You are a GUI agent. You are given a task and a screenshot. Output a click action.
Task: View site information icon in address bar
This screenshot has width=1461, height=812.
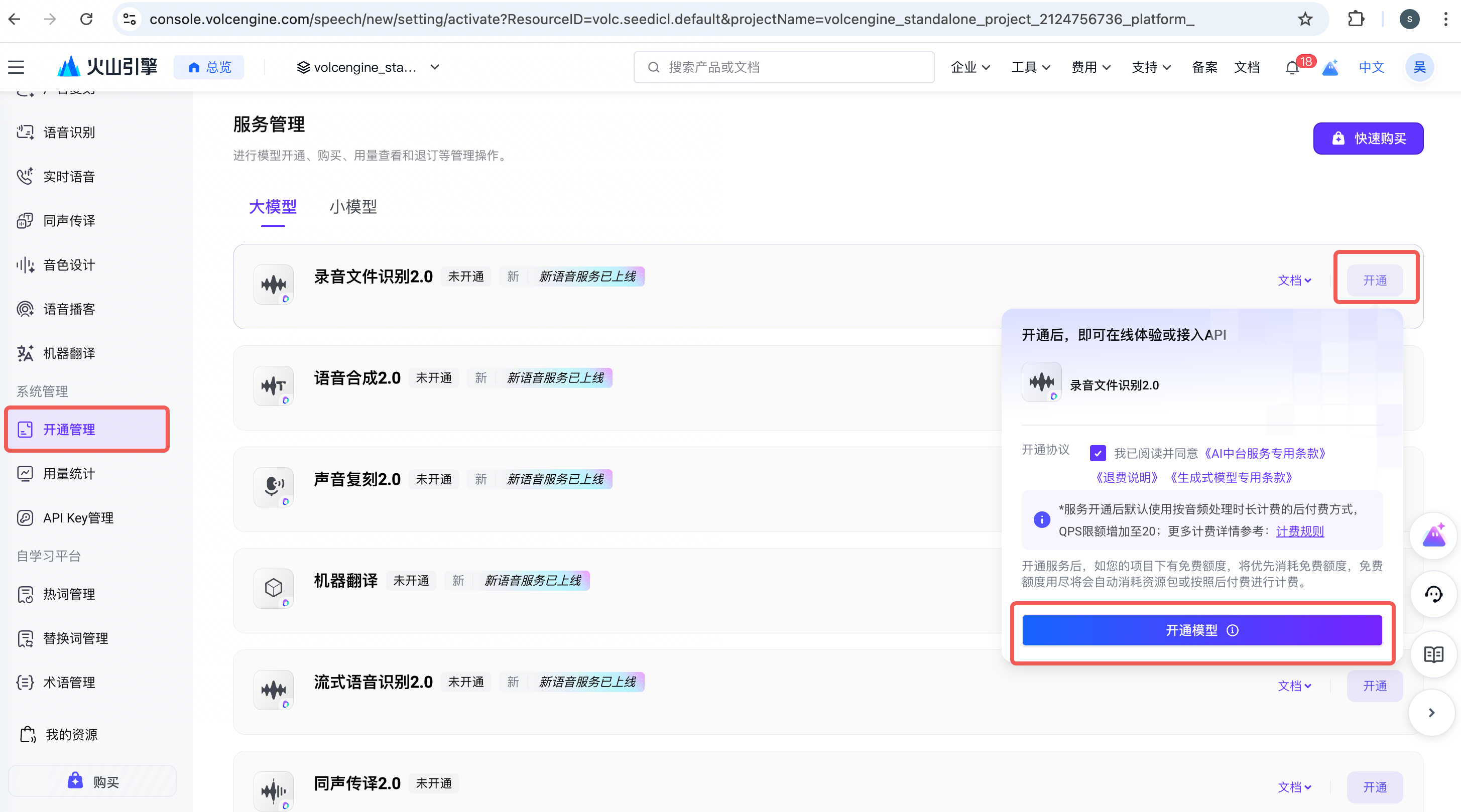[x=130, y=19]
